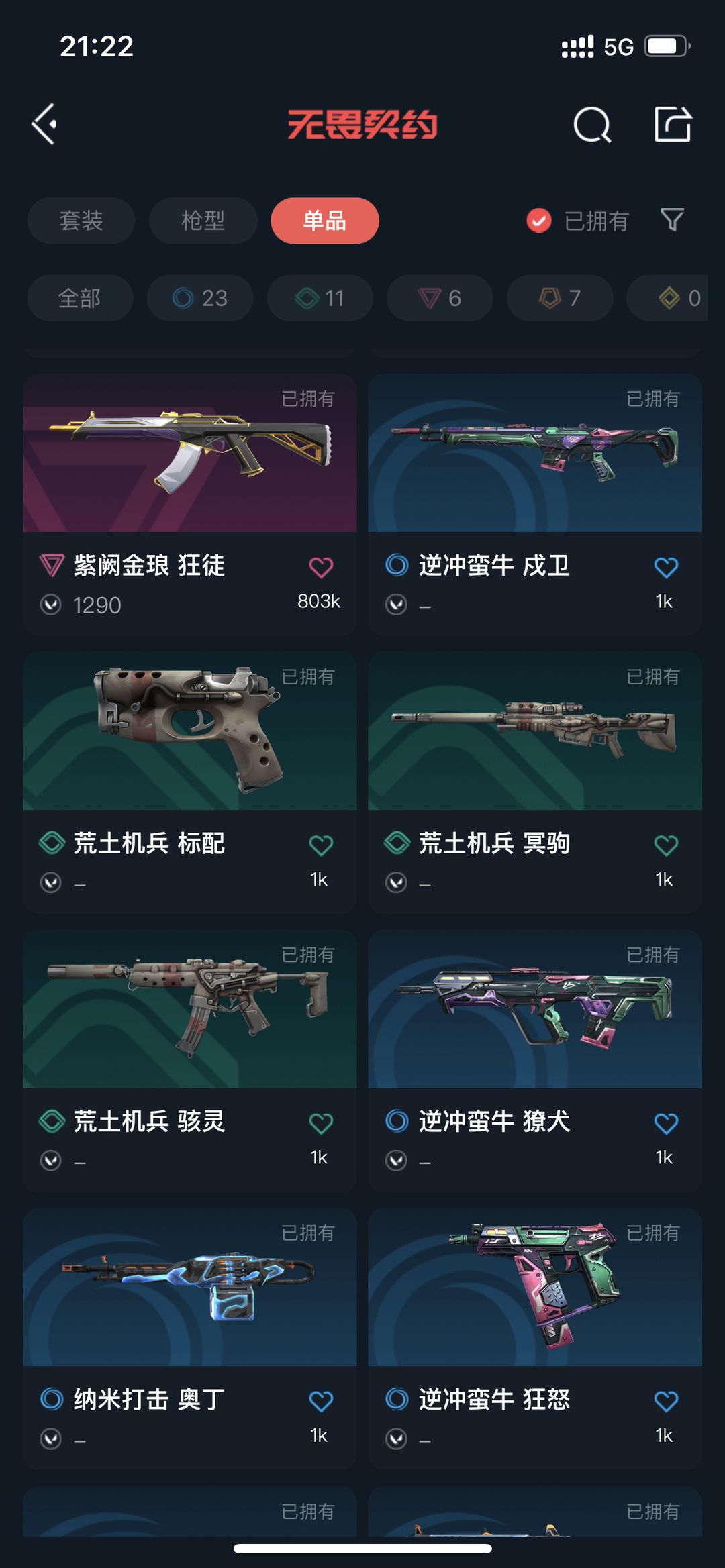Switch to the 套装 tab
The image size is (725, 1568).
[x=81, y=221]
